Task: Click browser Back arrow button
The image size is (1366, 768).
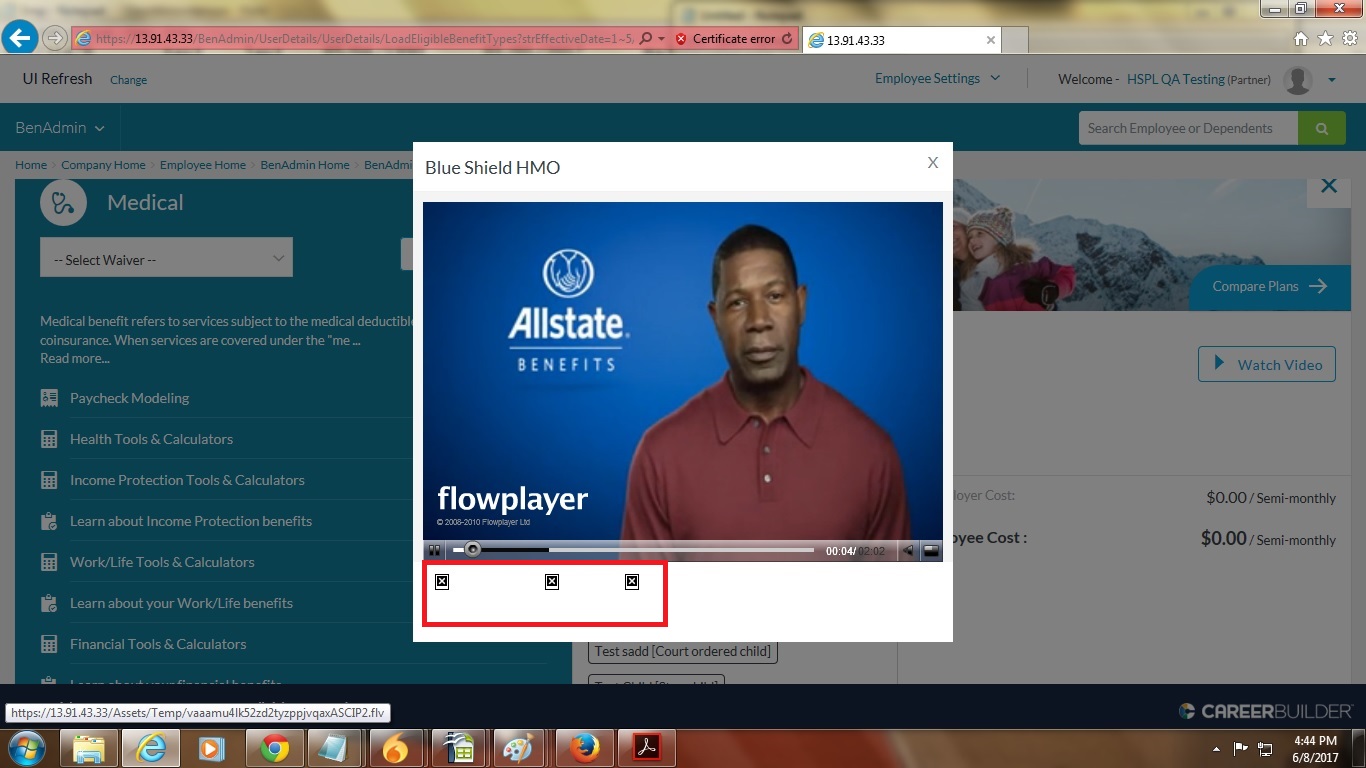Action: coord(20,39)
